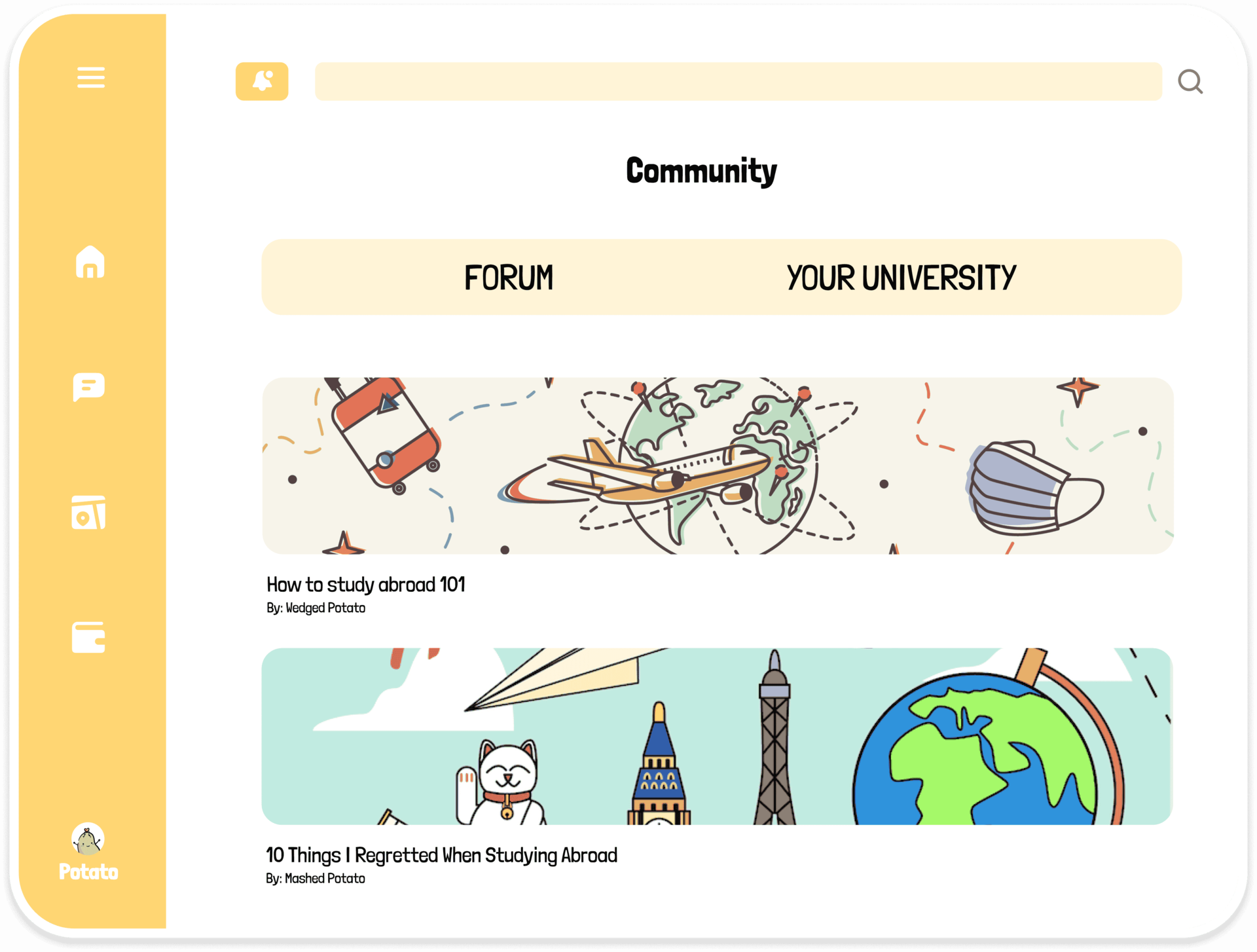The width and height of the screenshot is (1257, 952).
Task: Open the Potato profile avatar
Action: 88,839
